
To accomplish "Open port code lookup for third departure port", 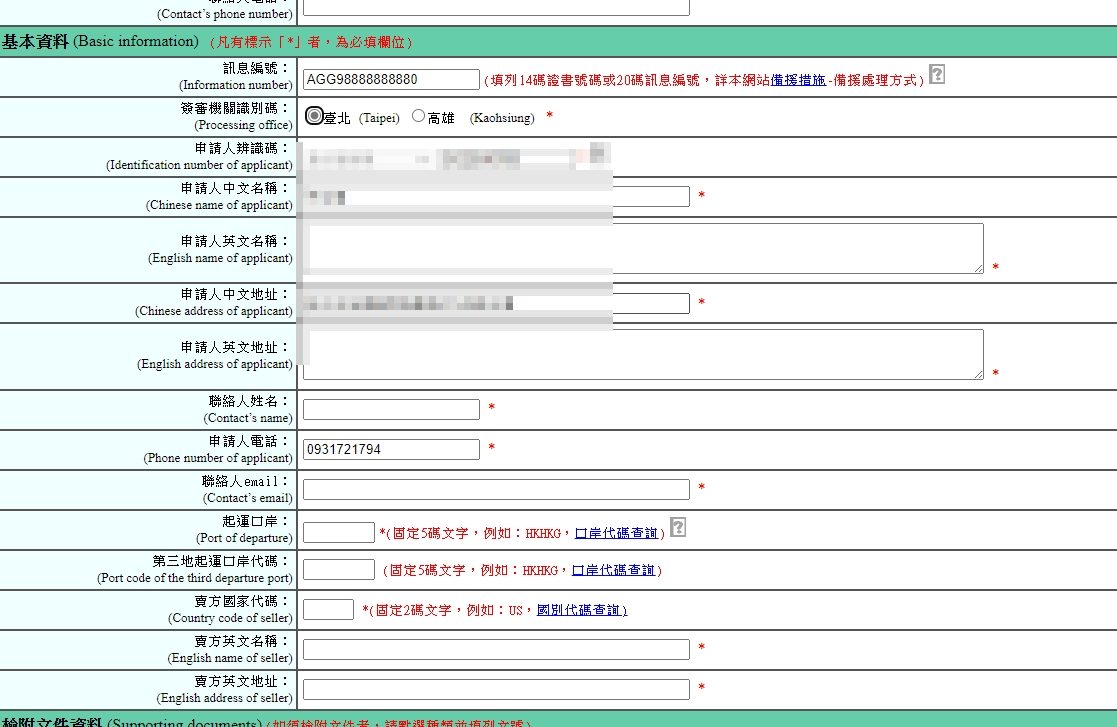I will pos(613,570).
